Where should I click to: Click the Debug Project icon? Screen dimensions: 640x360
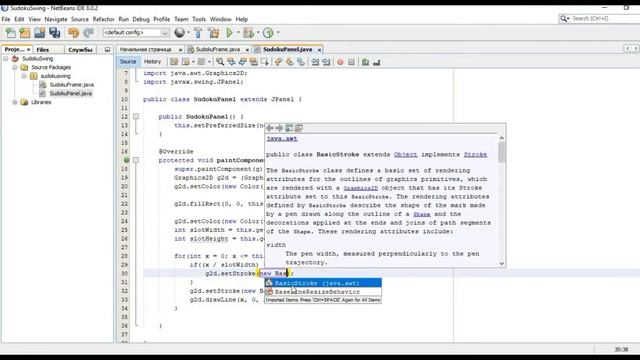[248, 33]
